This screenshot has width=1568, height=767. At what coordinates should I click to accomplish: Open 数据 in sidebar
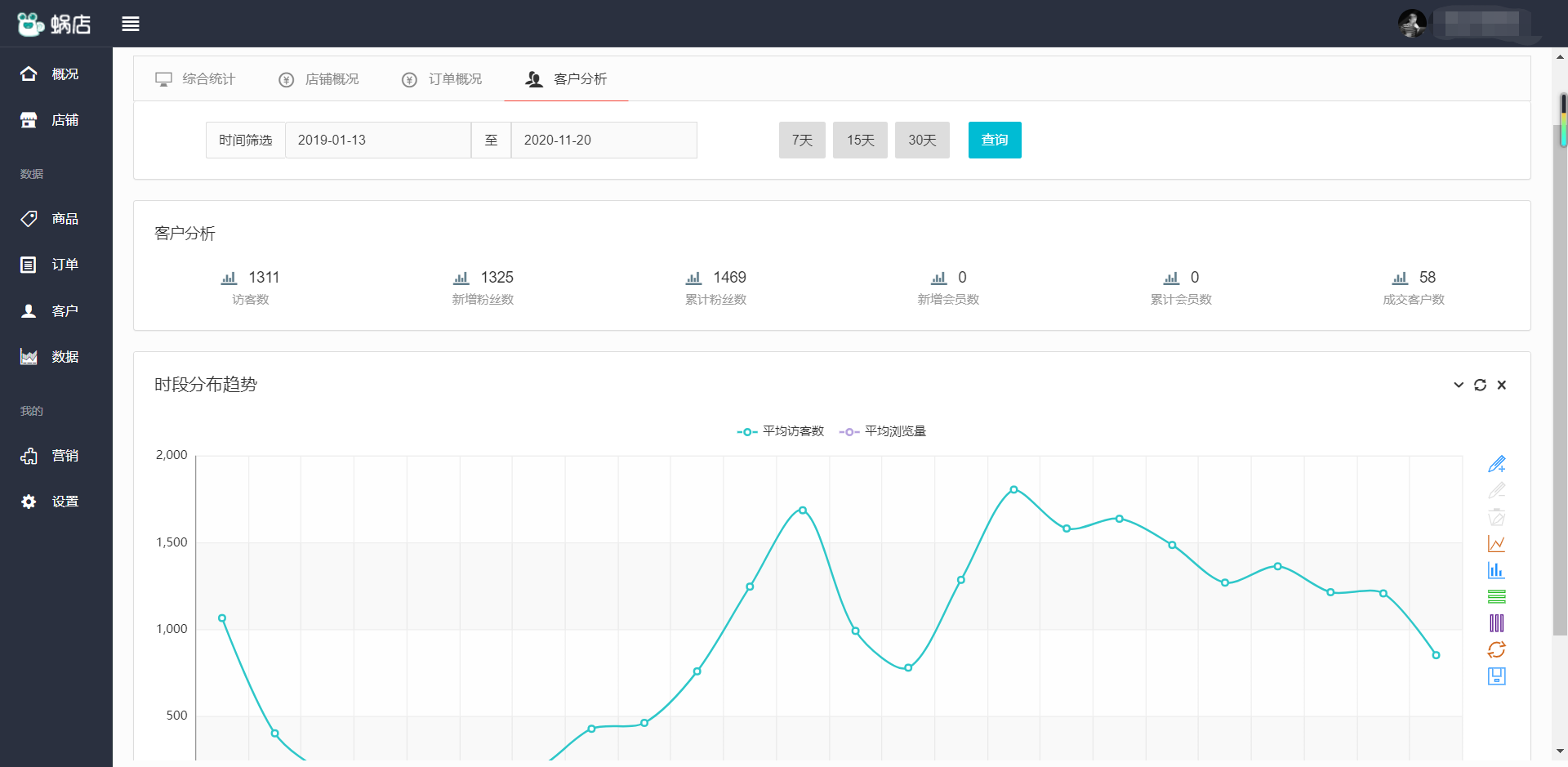coord(56,357)
